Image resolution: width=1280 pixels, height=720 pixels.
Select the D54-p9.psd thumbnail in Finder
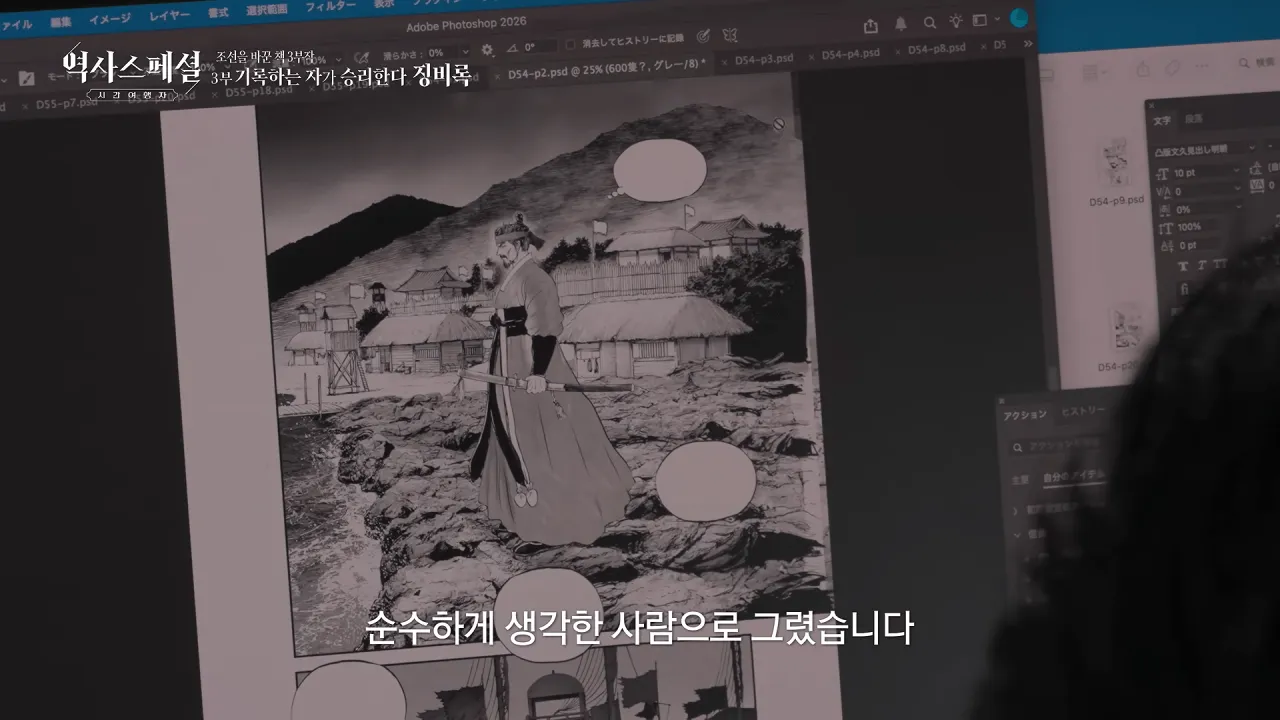tap(1117, 165)
